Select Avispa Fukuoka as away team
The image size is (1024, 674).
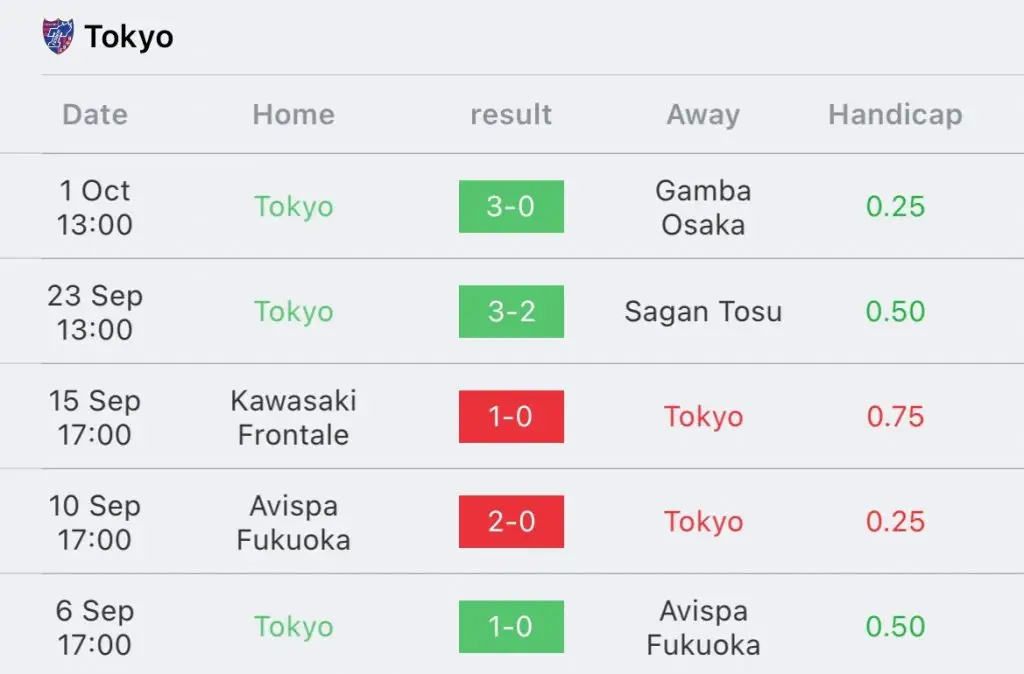703,628
